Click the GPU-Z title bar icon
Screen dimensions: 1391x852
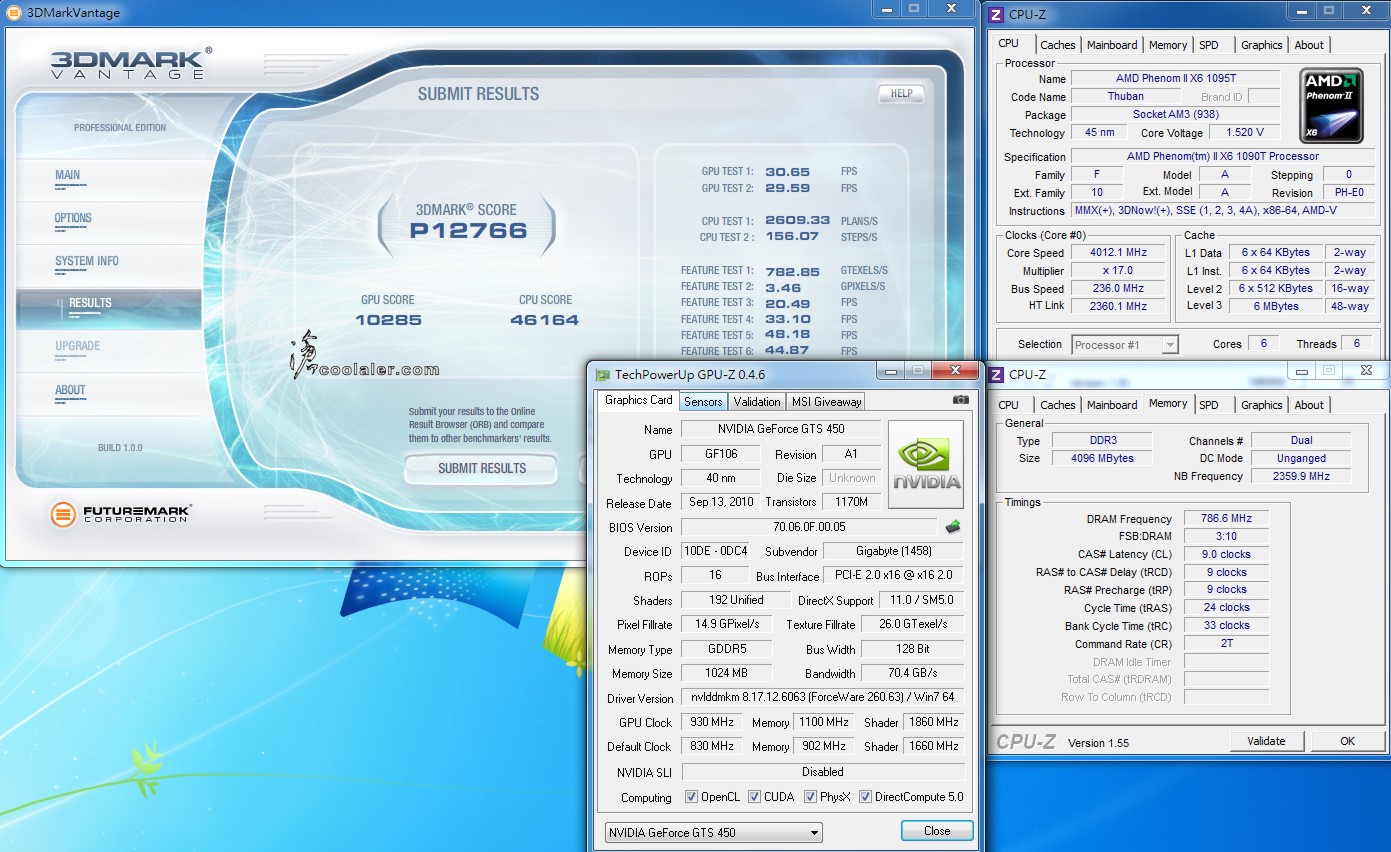[603, 375]
